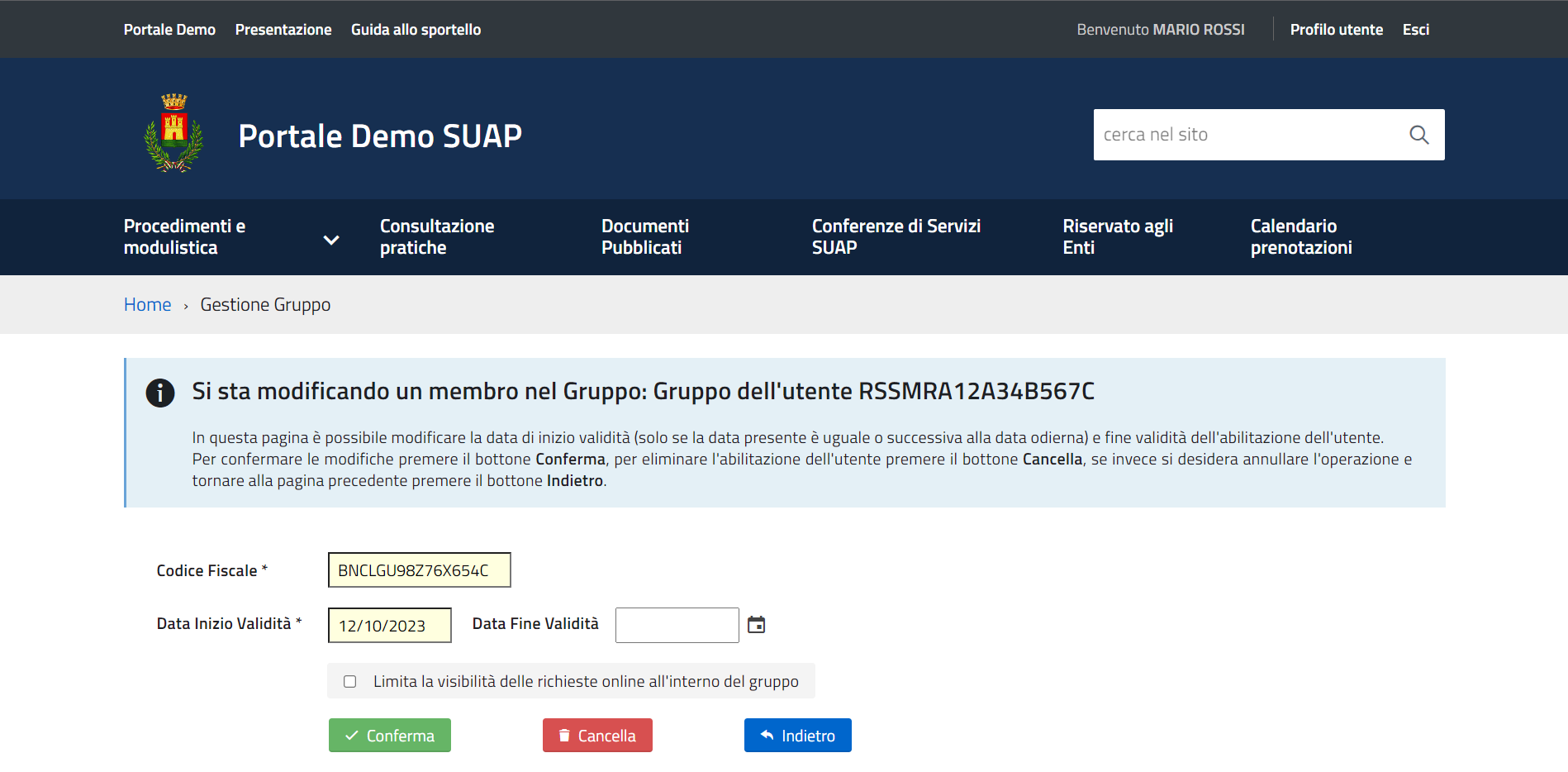Open Guida allo sportello link
The height and width of the screenshot is (772, 1568).
click(x=416, y=30)
